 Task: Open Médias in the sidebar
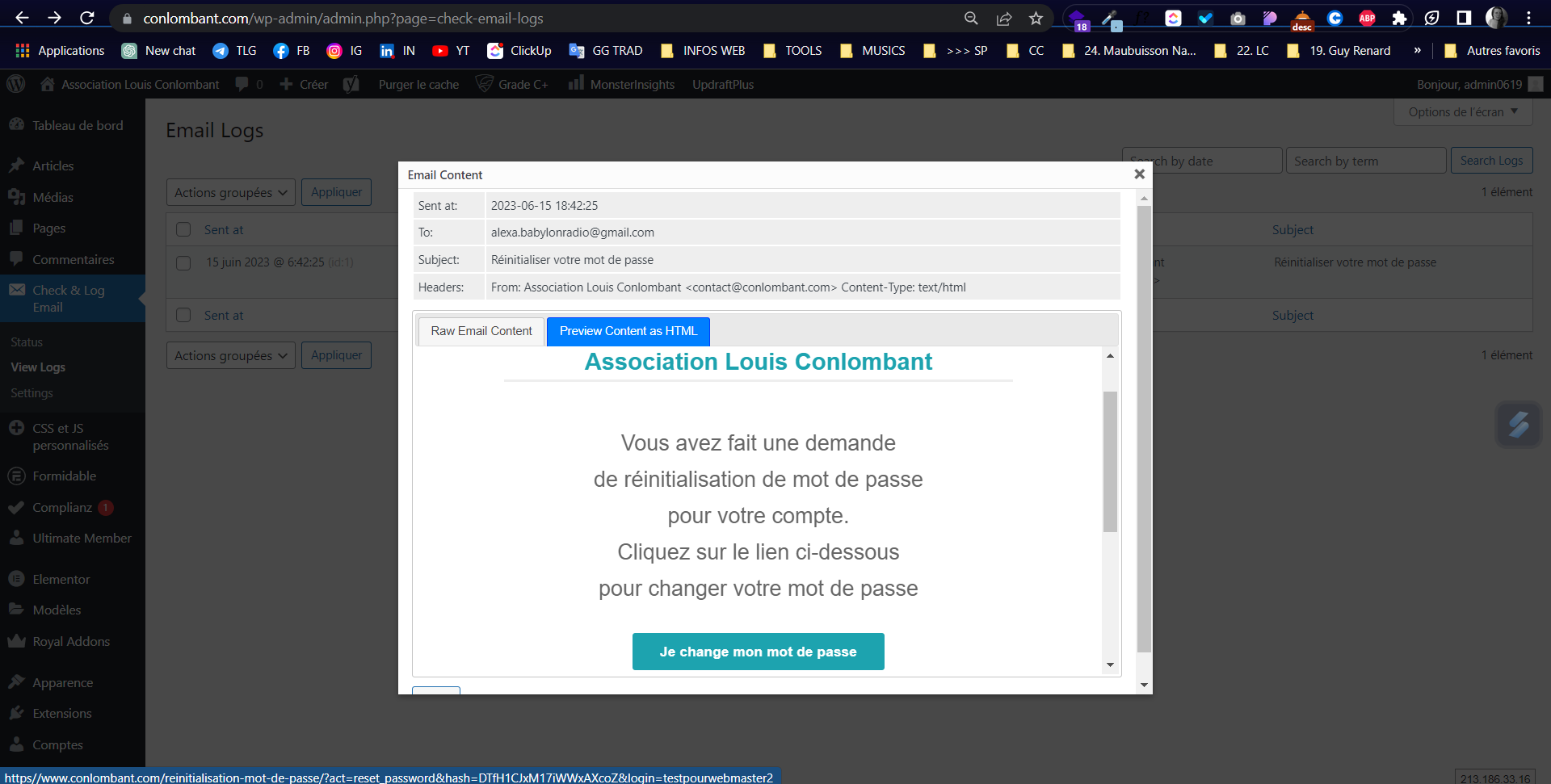click(x=73, y=197)
